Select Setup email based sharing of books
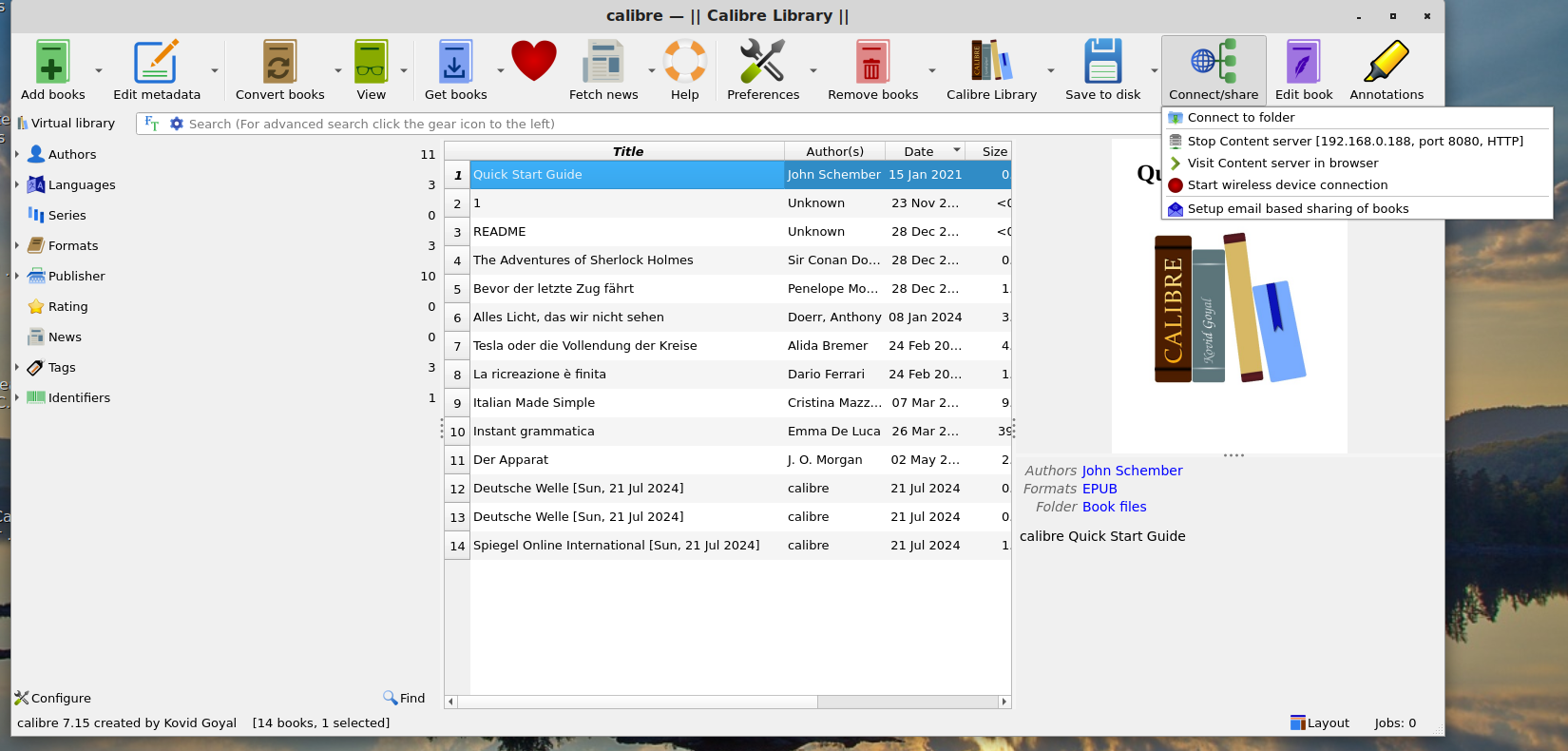The width and height of the screenshot is (1568, 751). coord(1357,209)
